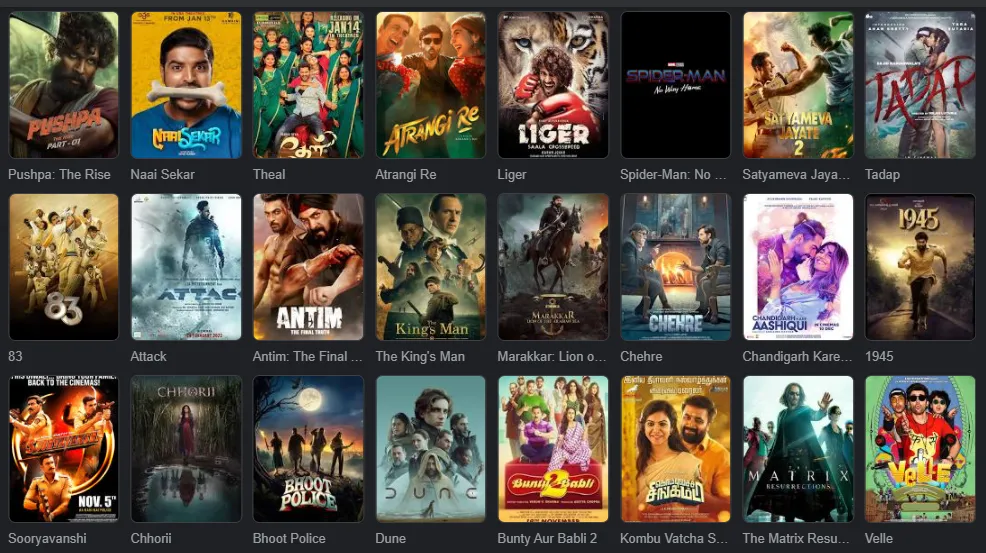986x553 pixels.
Task: Open the Pushpa: The Rise poster
Action: (x=64, y=85)
